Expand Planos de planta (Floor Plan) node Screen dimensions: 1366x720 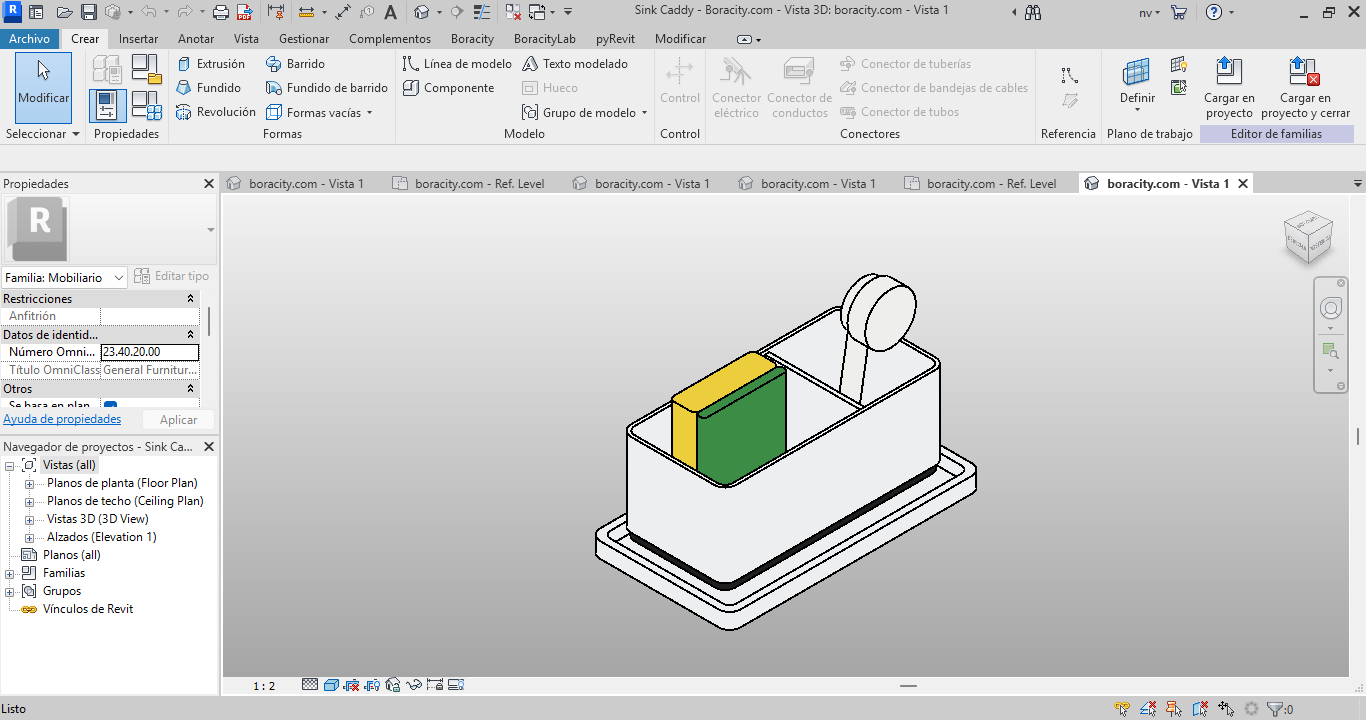(x=29, y=484)
